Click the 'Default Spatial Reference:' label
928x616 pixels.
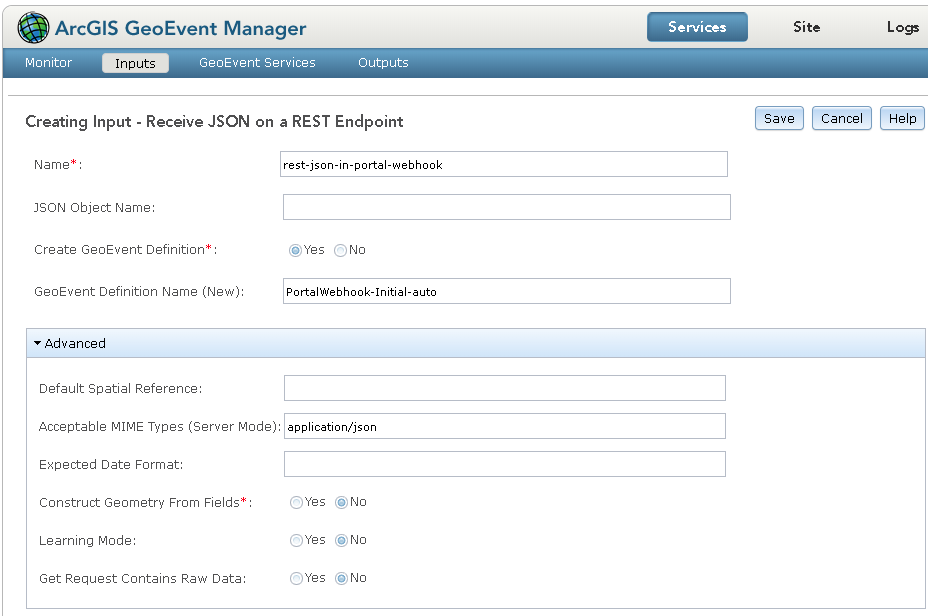(x=121, y=389)
